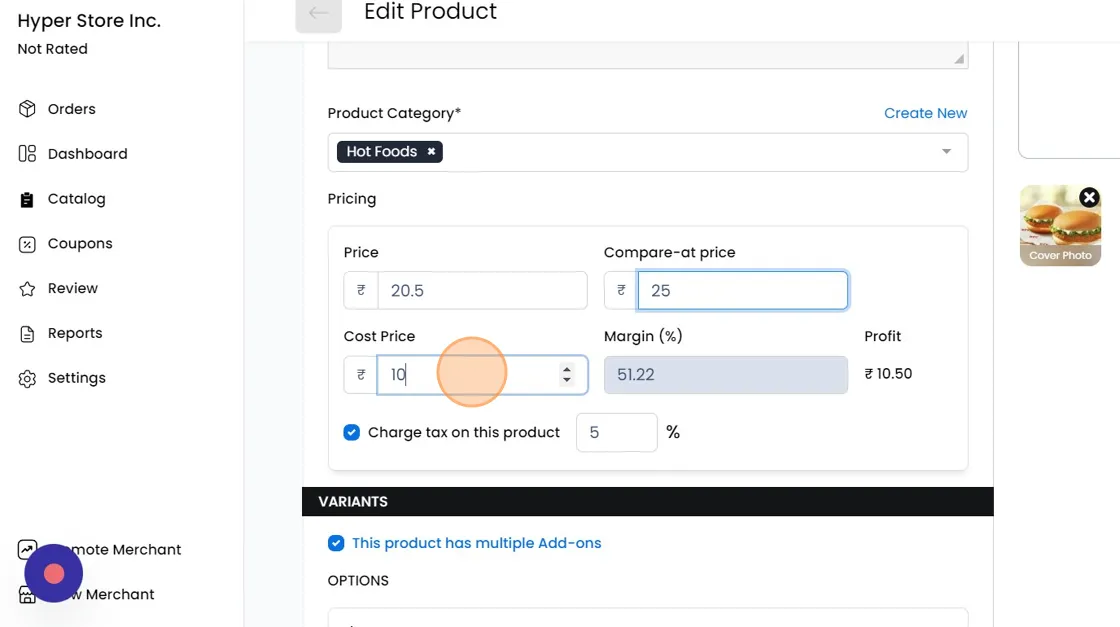The height and width of the screenshot is (627, 1120).
Task: Click the Price input field
Action: (482, 291)
